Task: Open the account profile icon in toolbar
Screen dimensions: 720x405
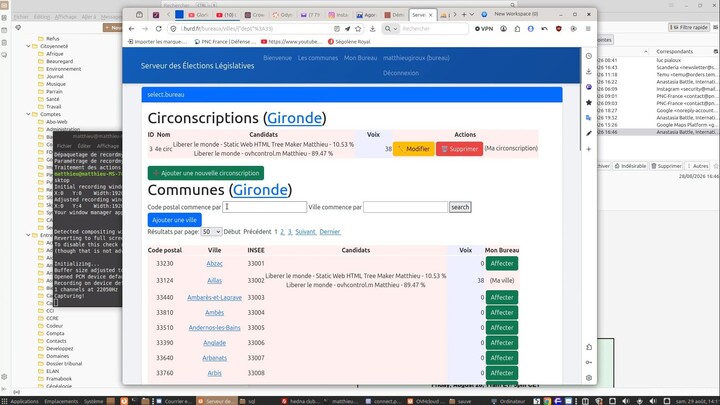Action: click(x=503, y=28)
